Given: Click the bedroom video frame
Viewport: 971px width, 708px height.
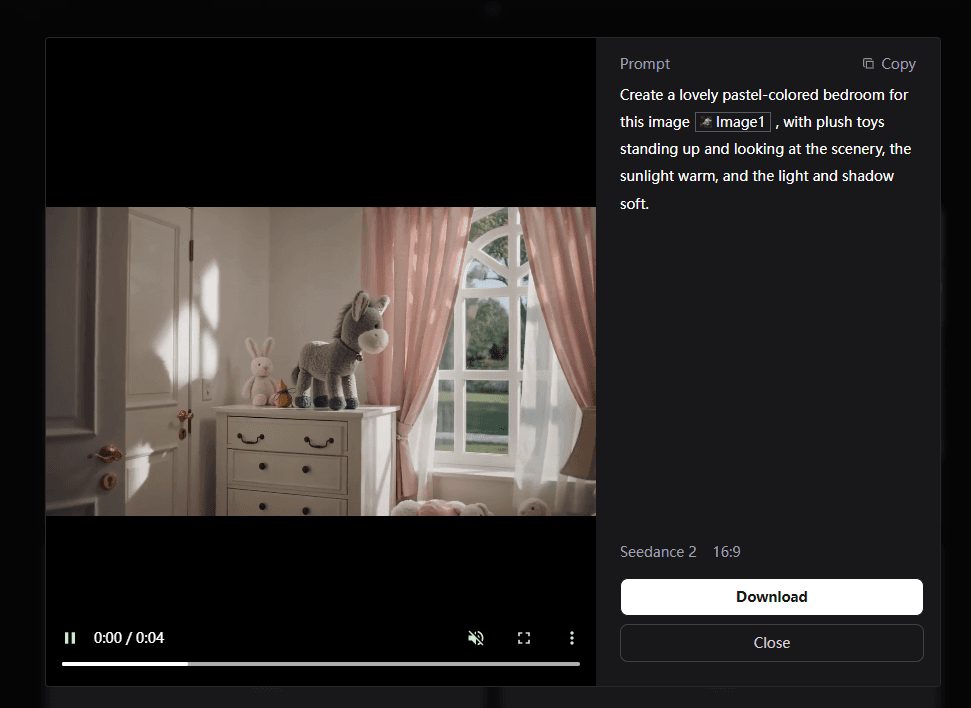Looking at the screenshot, I should 320,361.
